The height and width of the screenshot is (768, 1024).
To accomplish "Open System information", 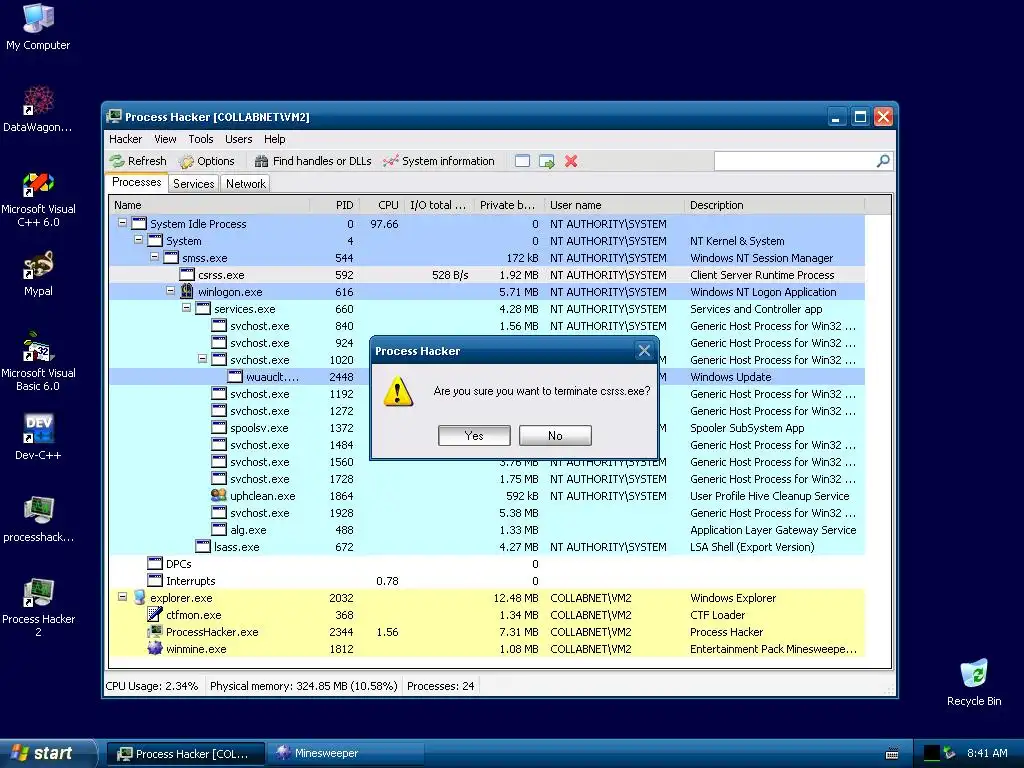I will [439, 161].
